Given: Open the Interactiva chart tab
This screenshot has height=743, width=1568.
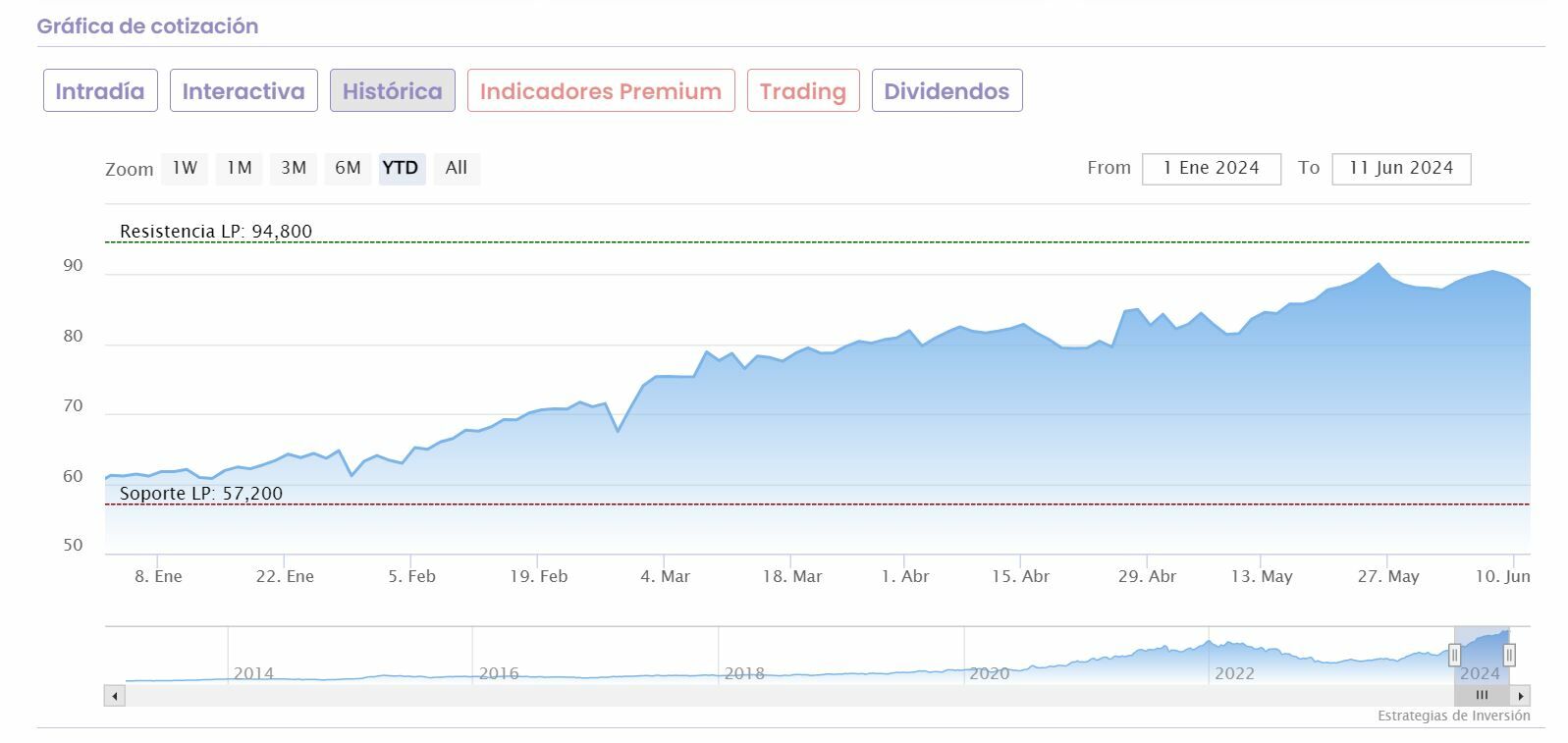Looking at the screenshot, I should pyautogui.click(x=243, y=91).
